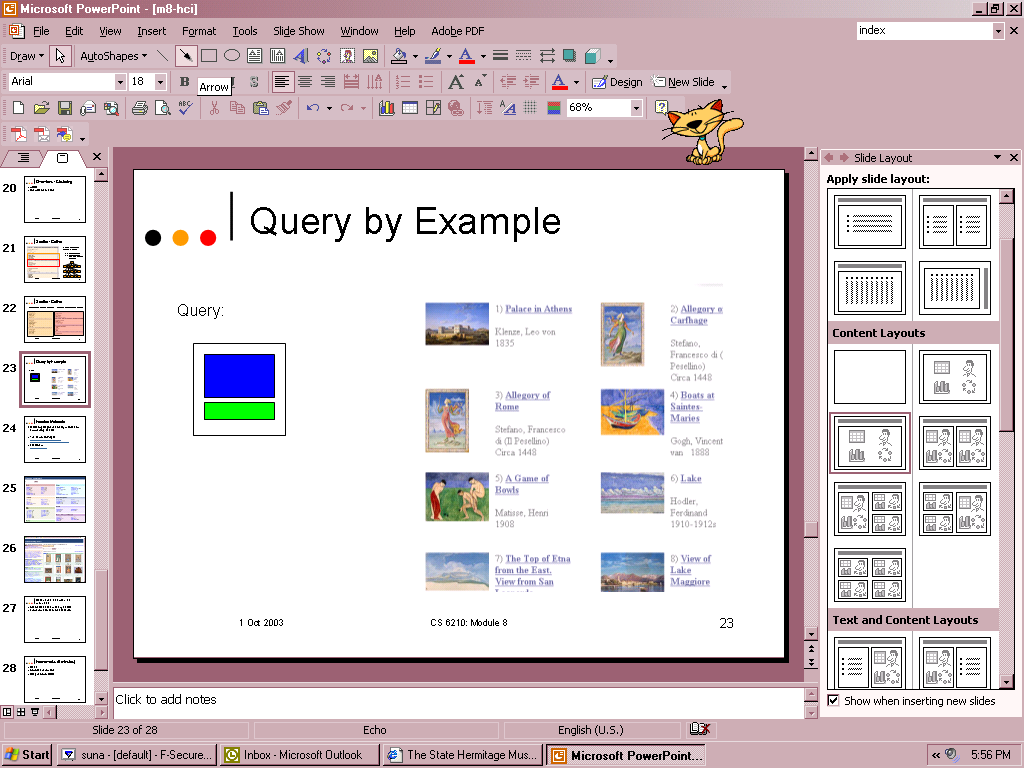
Task: Click the Design button
Action: pos(617,82)
